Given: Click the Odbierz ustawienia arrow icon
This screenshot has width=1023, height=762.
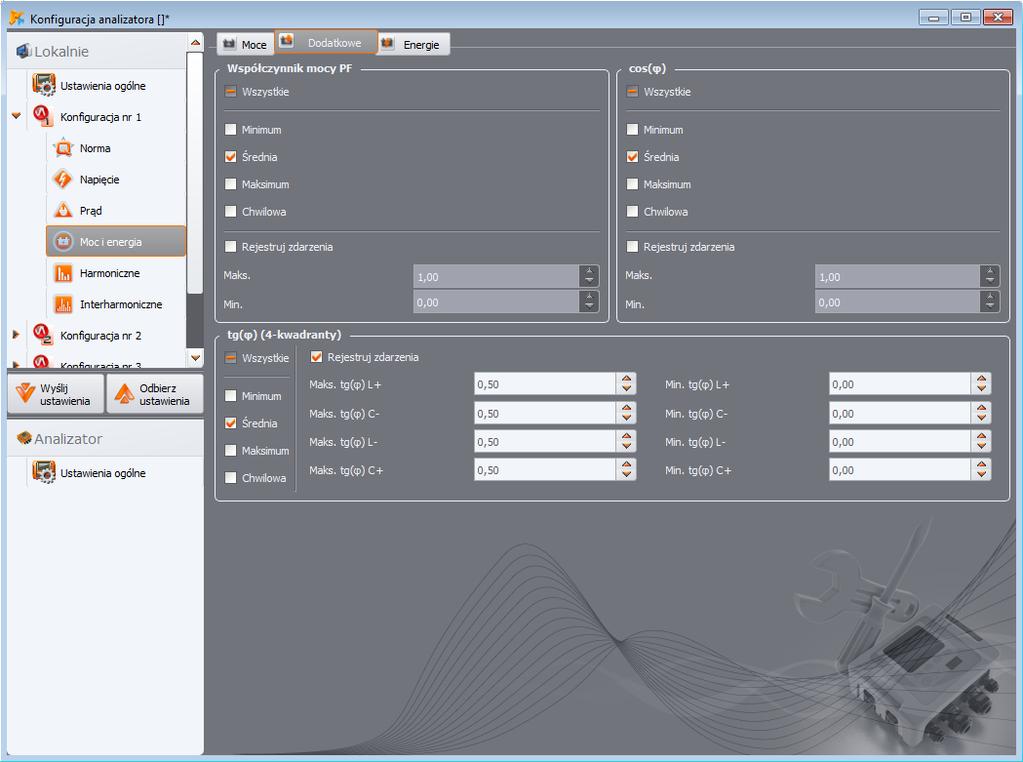Looking at the screenshot, I should point(124,393).
